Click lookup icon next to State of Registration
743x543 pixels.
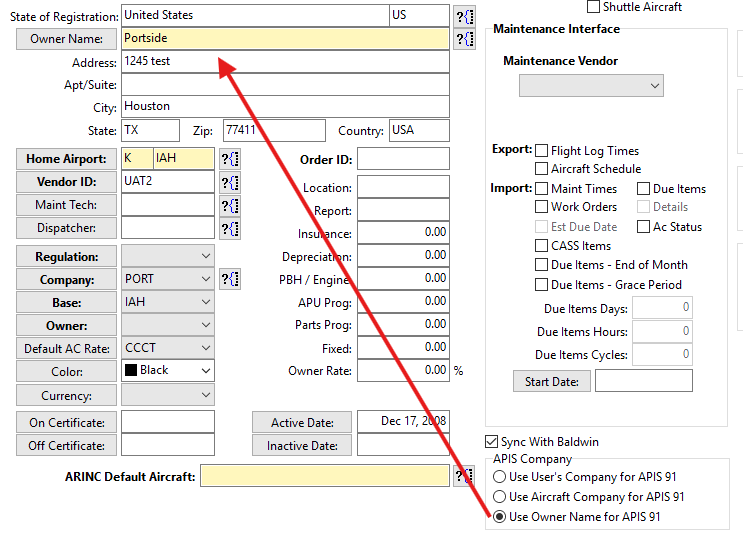464,16
